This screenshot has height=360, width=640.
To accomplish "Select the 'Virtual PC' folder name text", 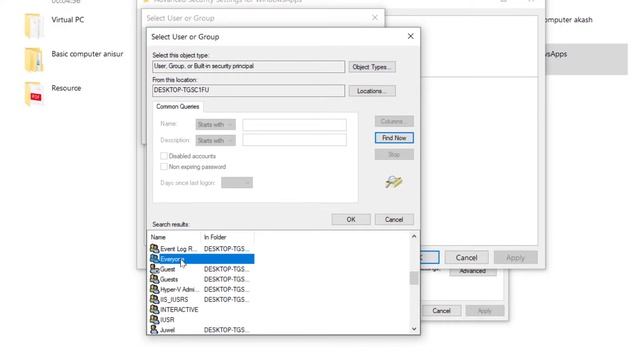I will tap(68, 20).
